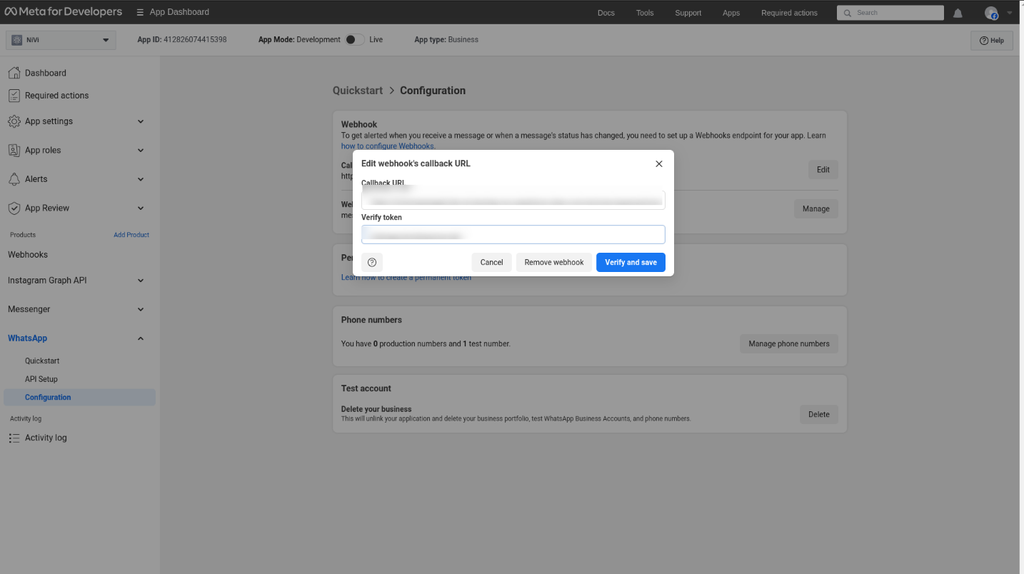Collapse the WhatsApp section
Viewport: 1024px width, 574px height.
(140, 338)
